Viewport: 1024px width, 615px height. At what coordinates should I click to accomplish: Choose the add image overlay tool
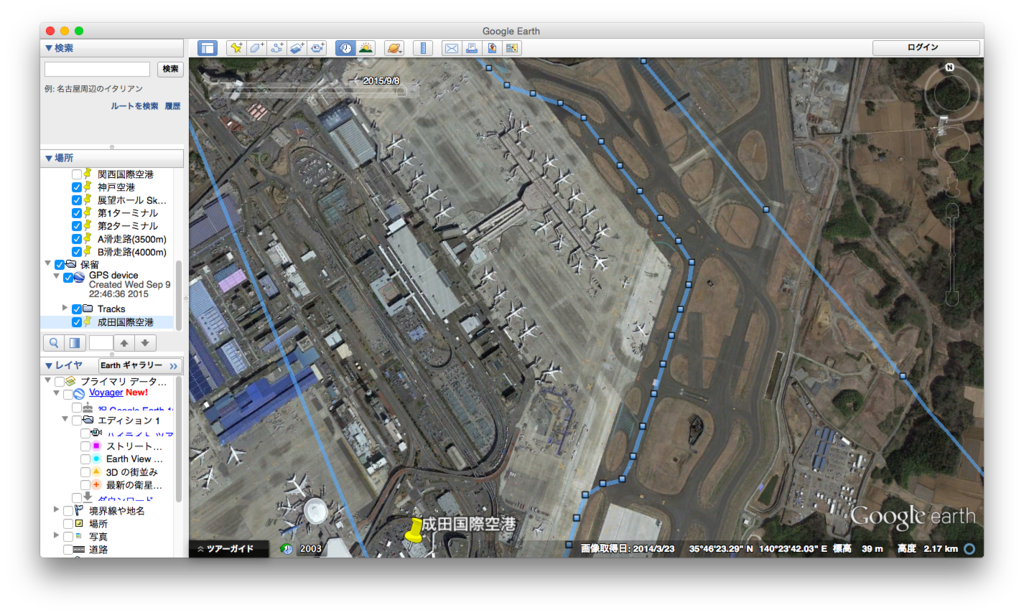pyautogui.click(x=296, y=48)
